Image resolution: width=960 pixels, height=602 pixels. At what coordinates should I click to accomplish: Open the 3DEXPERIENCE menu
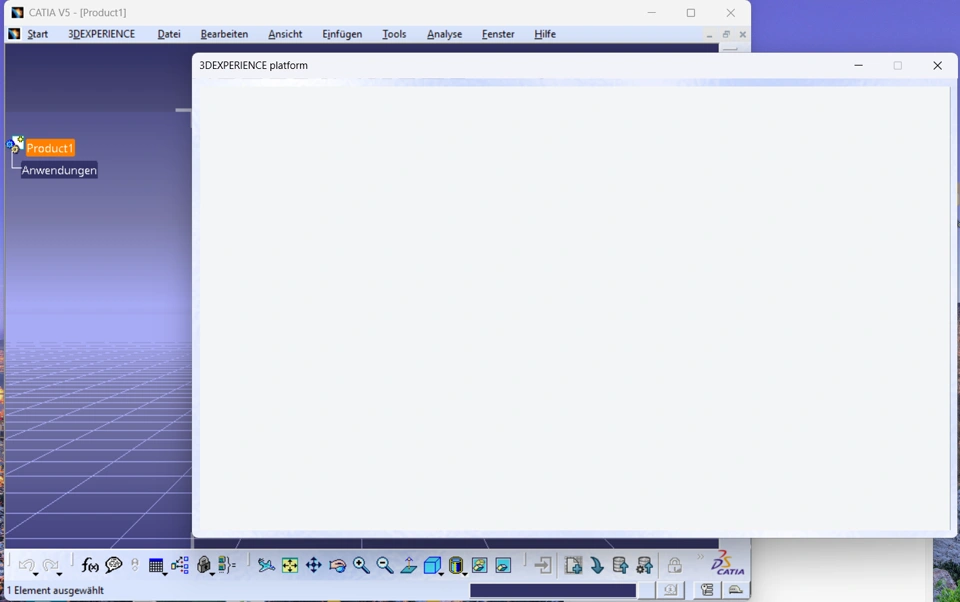(x=102, y=34)
